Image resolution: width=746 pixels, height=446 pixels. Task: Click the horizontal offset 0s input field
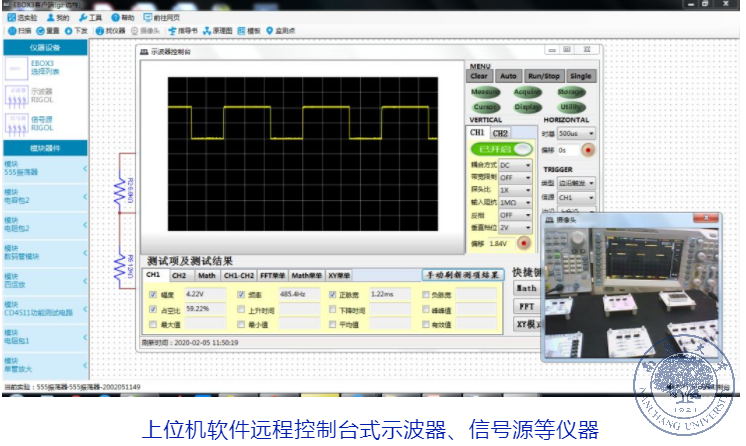tap(566, 150)
